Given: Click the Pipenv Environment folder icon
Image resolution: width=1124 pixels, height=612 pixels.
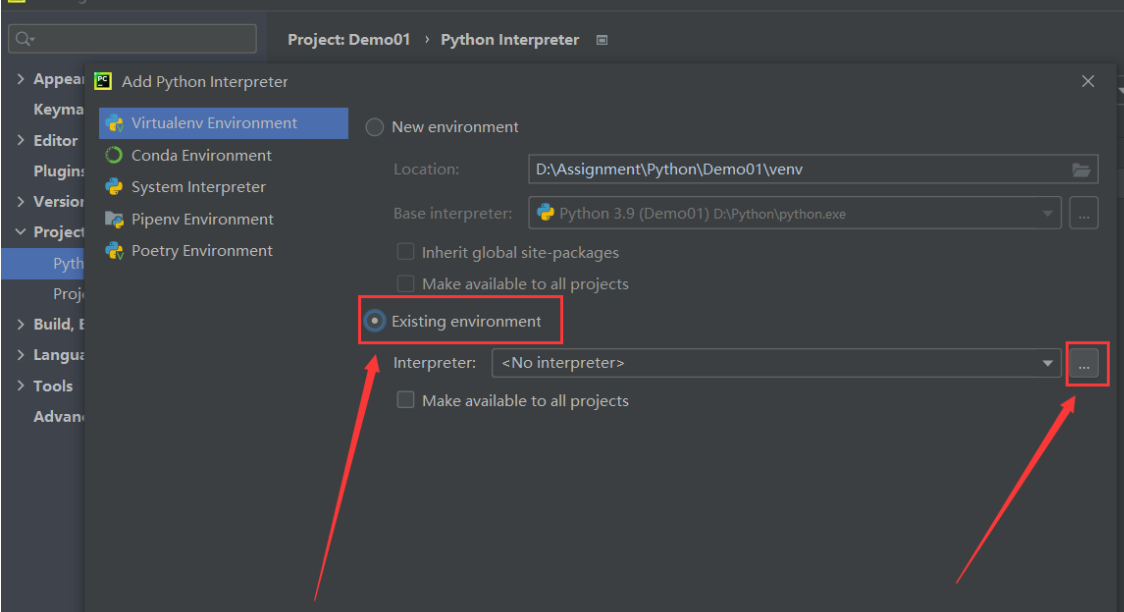Looking at the screenshot, I should (x=114, y=219).
